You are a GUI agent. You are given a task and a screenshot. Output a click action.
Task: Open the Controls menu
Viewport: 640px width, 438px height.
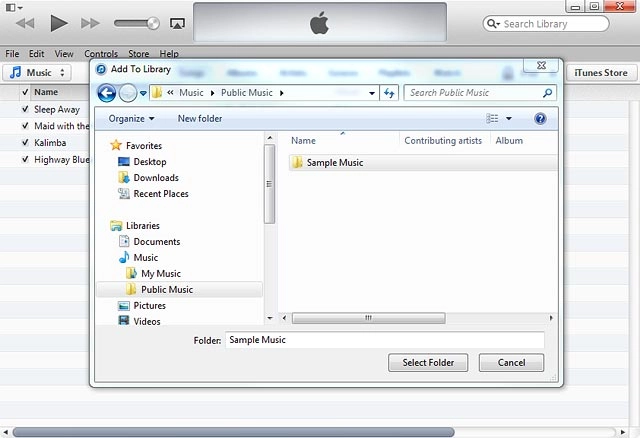pos(101,53)
